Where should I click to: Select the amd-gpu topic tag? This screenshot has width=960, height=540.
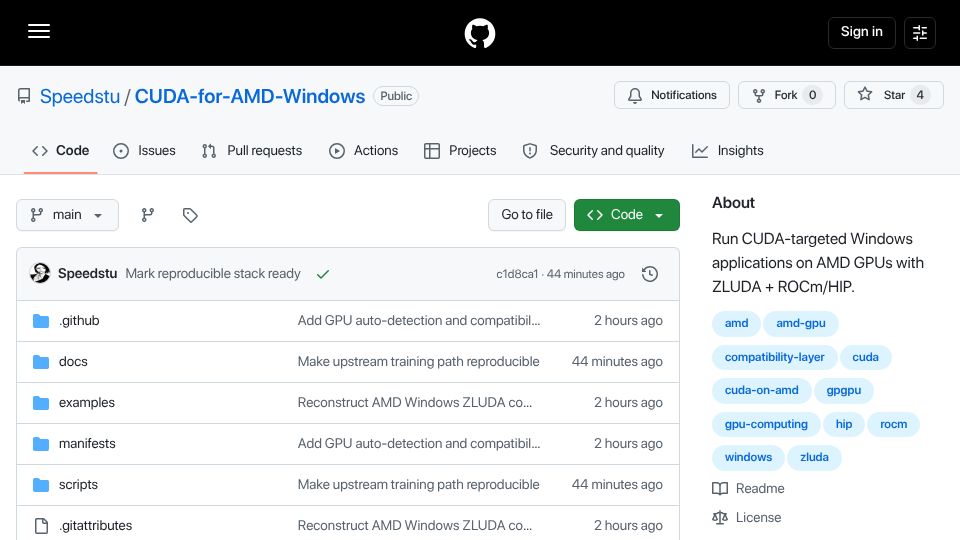801,323
